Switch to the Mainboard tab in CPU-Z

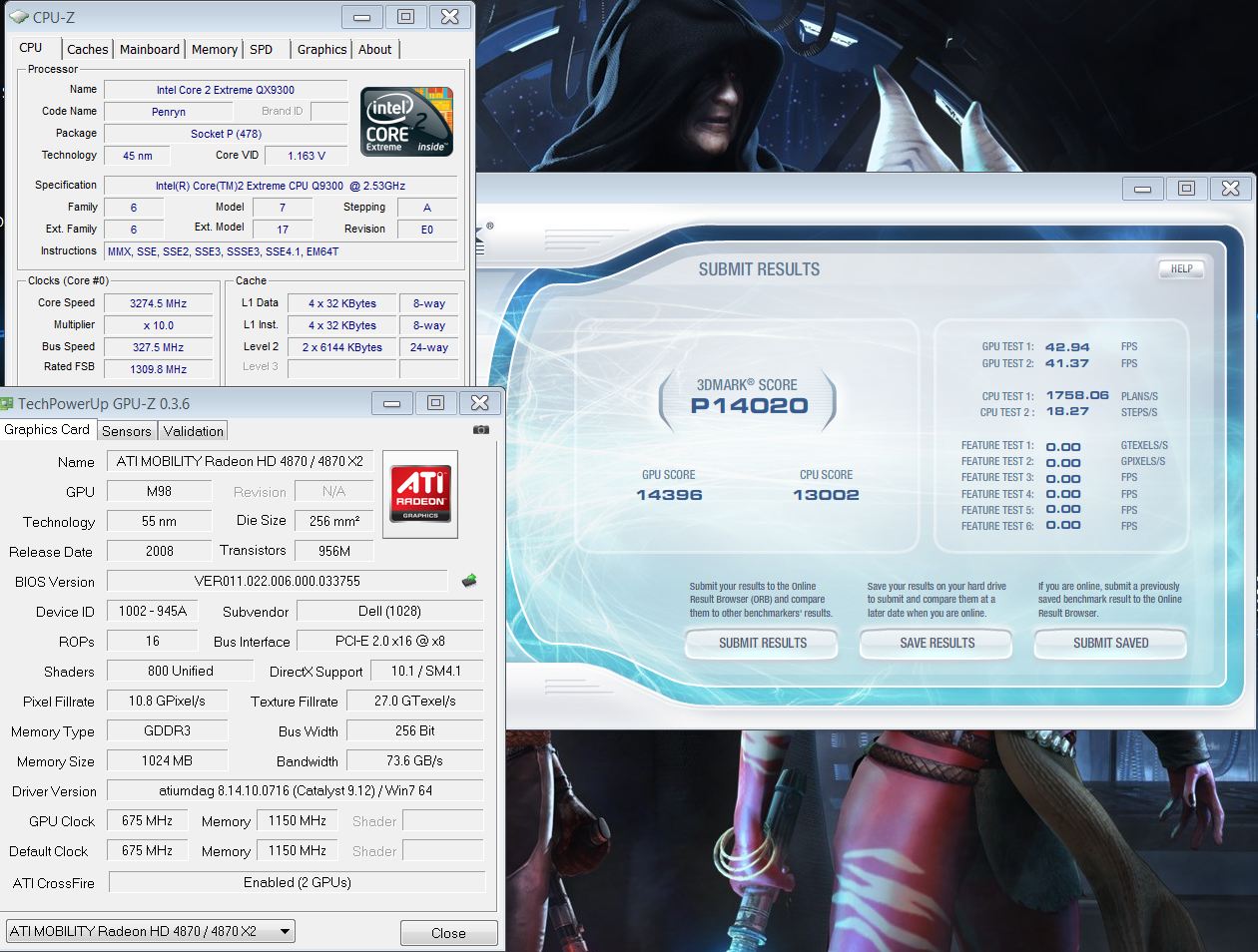(150, 49)
